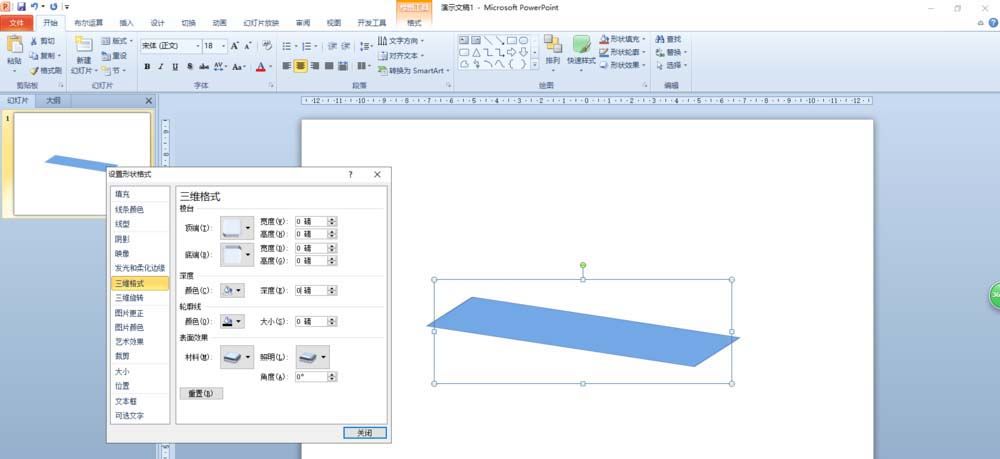Screen dimensions: 1000x459
Task: Click the Save icon in quick access toolbar
Action: click(21, 6)
